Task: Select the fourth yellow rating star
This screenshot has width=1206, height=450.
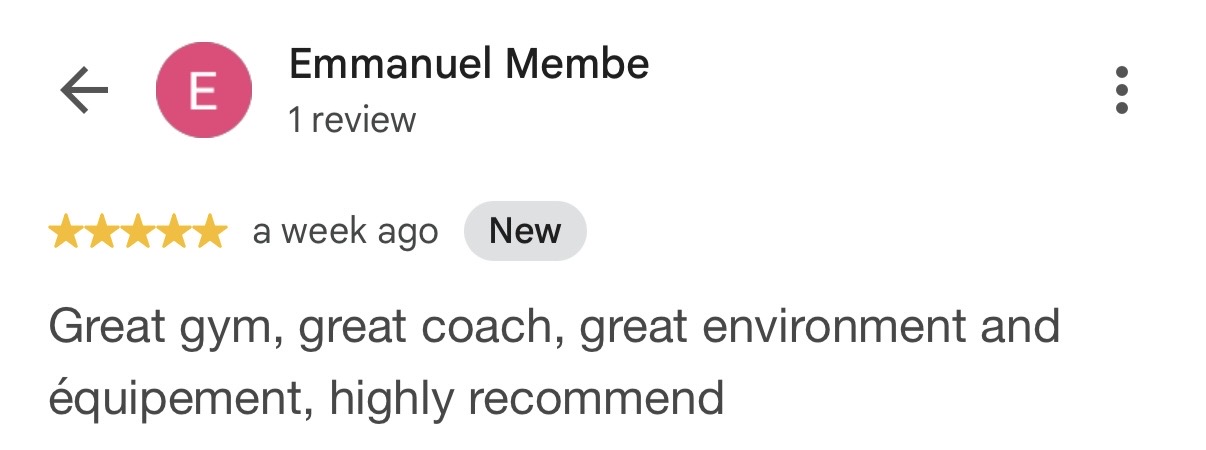Action: 173,232
